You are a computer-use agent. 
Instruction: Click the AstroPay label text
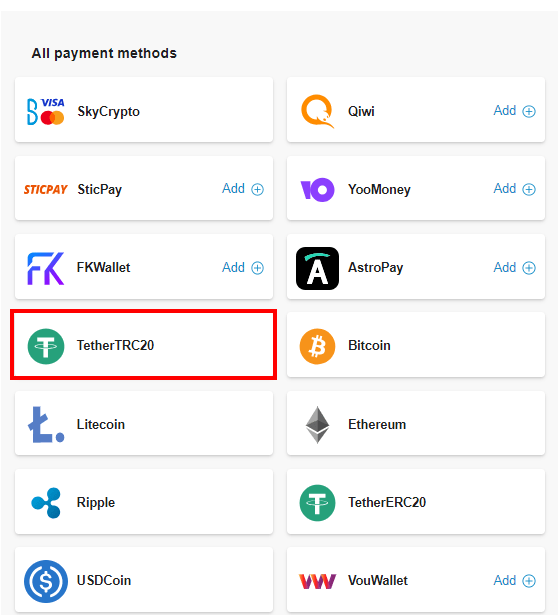376,268
